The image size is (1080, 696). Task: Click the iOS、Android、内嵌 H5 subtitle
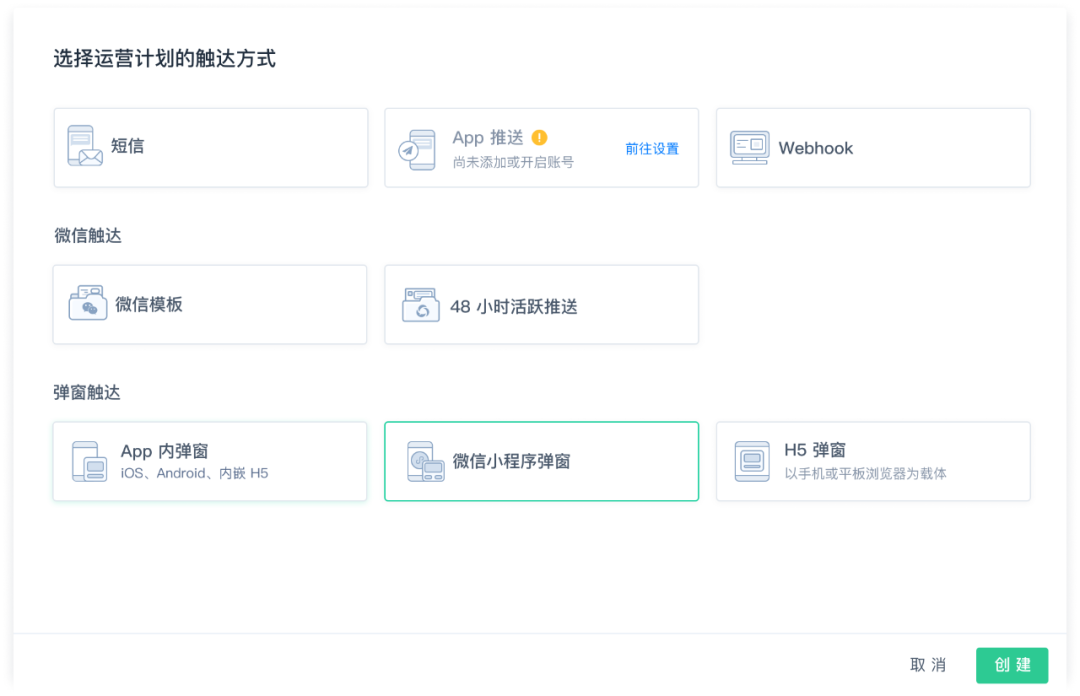tap(194, 473)
